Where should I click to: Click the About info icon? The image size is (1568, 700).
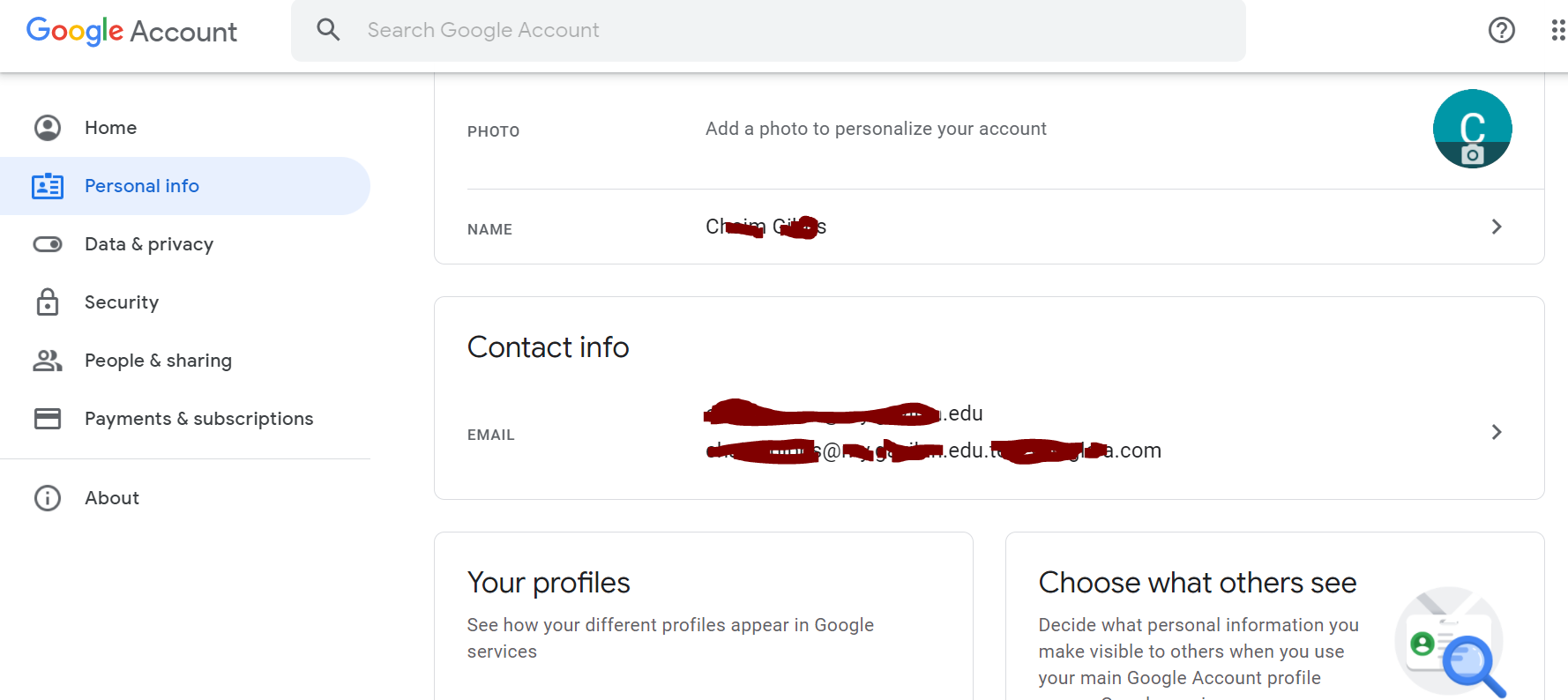coord(48,498)
